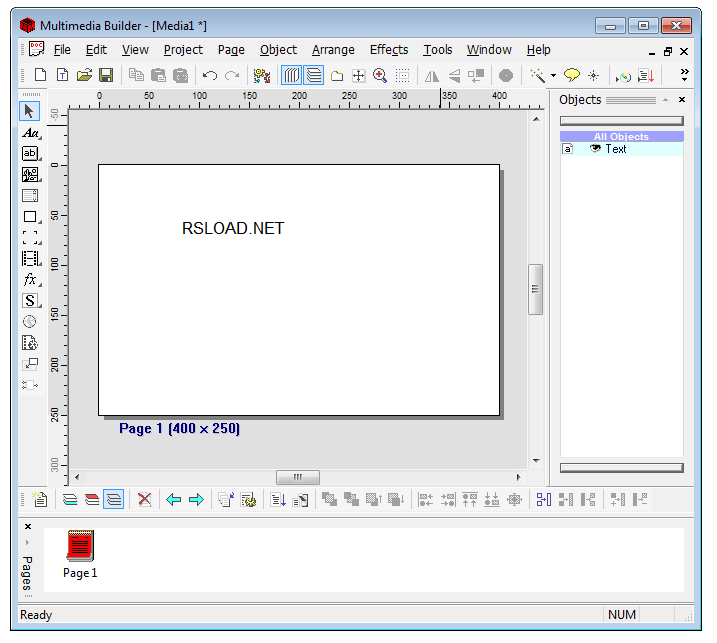
Task: Close the Pages panel
Action: [28, 526]
